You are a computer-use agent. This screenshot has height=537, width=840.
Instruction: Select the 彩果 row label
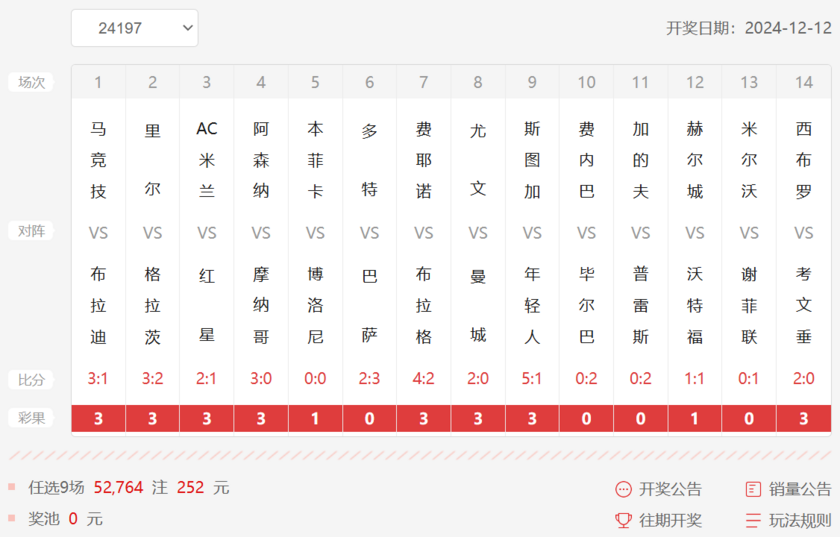pos(31,418)
